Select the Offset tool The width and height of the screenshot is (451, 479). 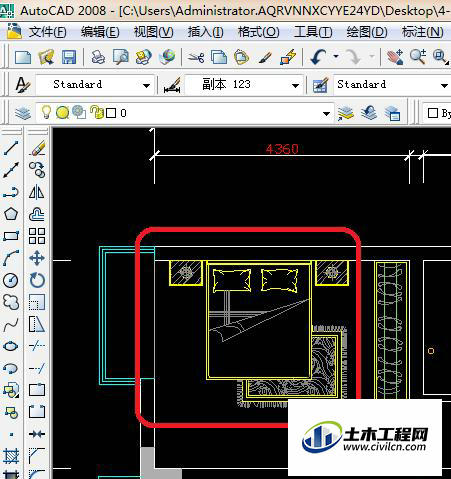coord(37,214)
